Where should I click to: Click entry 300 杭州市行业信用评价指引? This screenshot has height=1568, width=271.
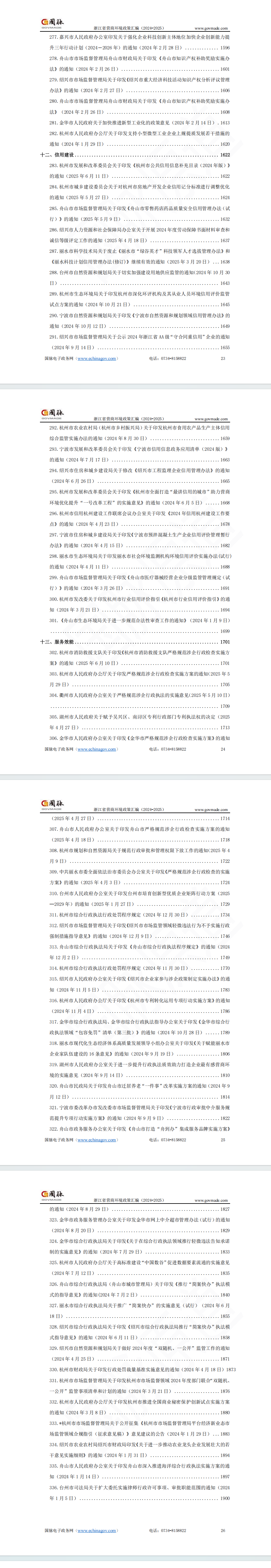pyautogui.click(x=139, y=605)
